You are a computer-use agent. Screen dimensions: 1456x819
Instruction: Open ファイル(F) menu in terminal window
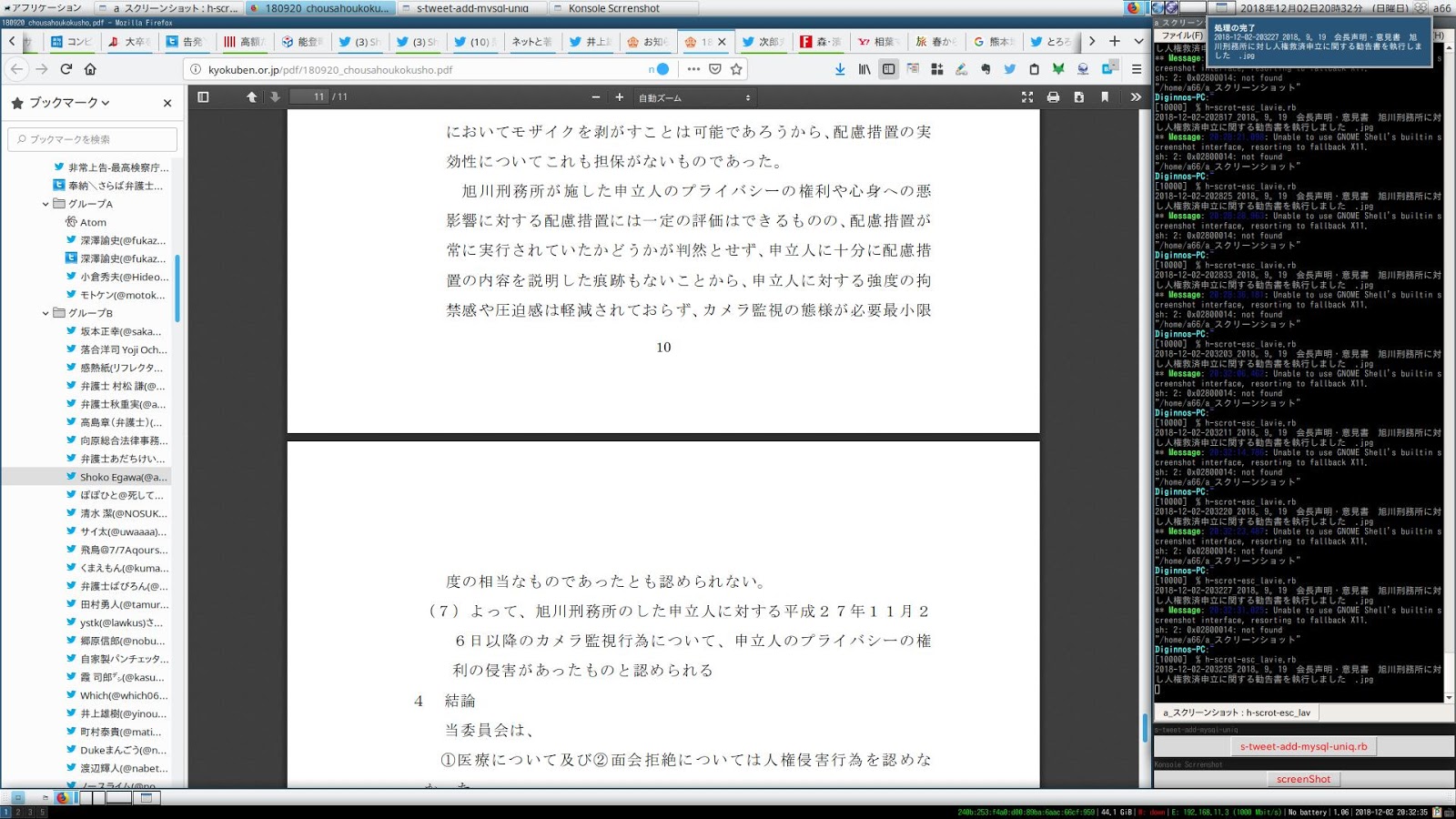coord(1182,35)
